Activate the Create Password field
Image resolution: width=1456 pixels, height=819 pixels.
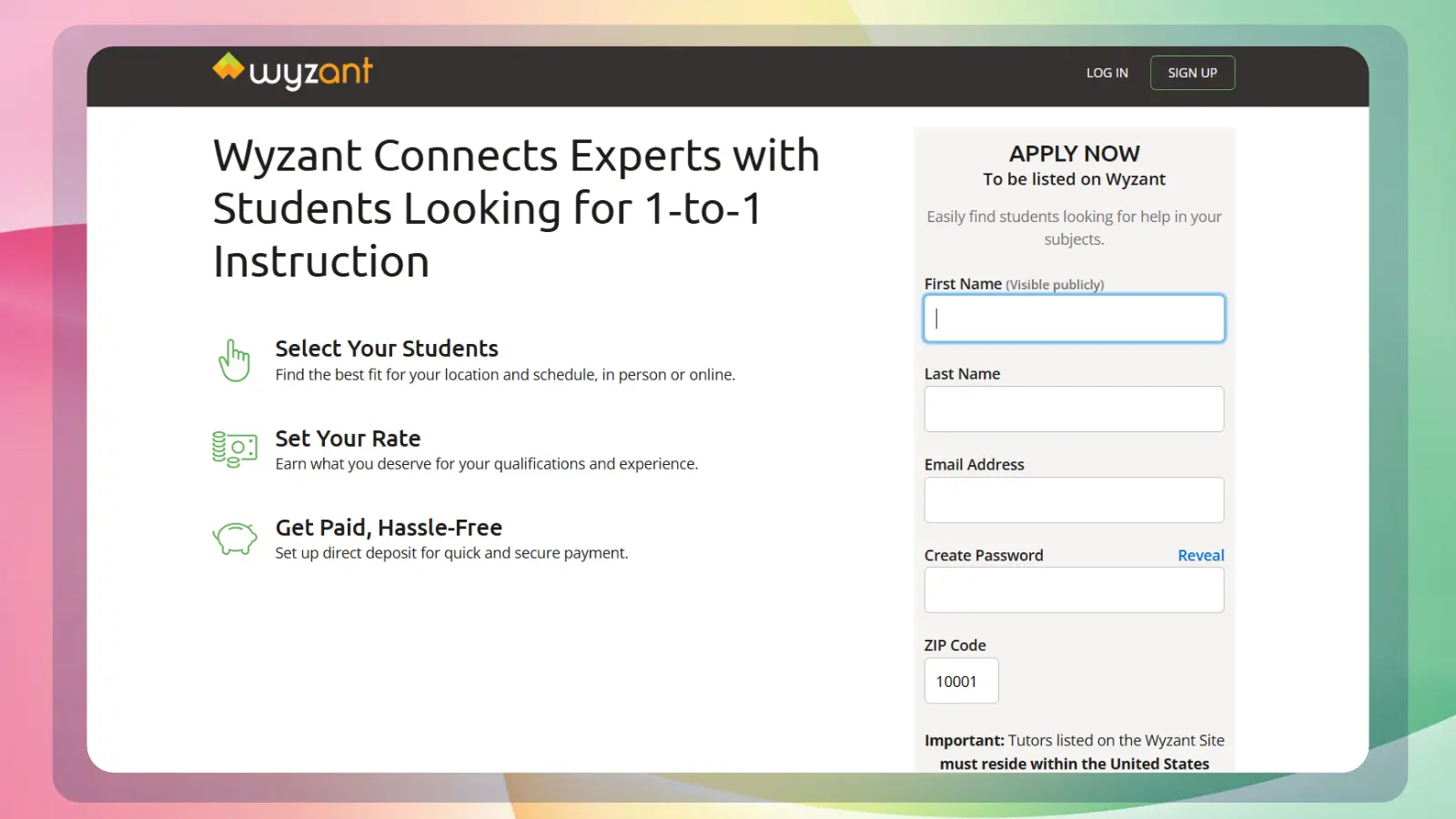(1074, 590)
